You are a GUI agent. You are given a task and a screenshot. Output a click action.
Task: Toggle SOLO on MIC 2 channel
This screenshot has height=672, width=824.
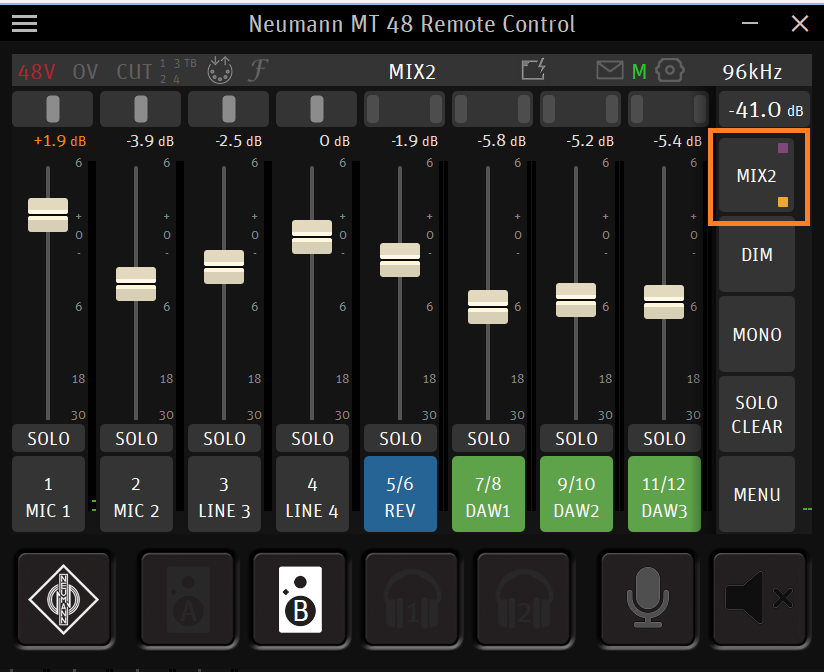coord(136,438)
